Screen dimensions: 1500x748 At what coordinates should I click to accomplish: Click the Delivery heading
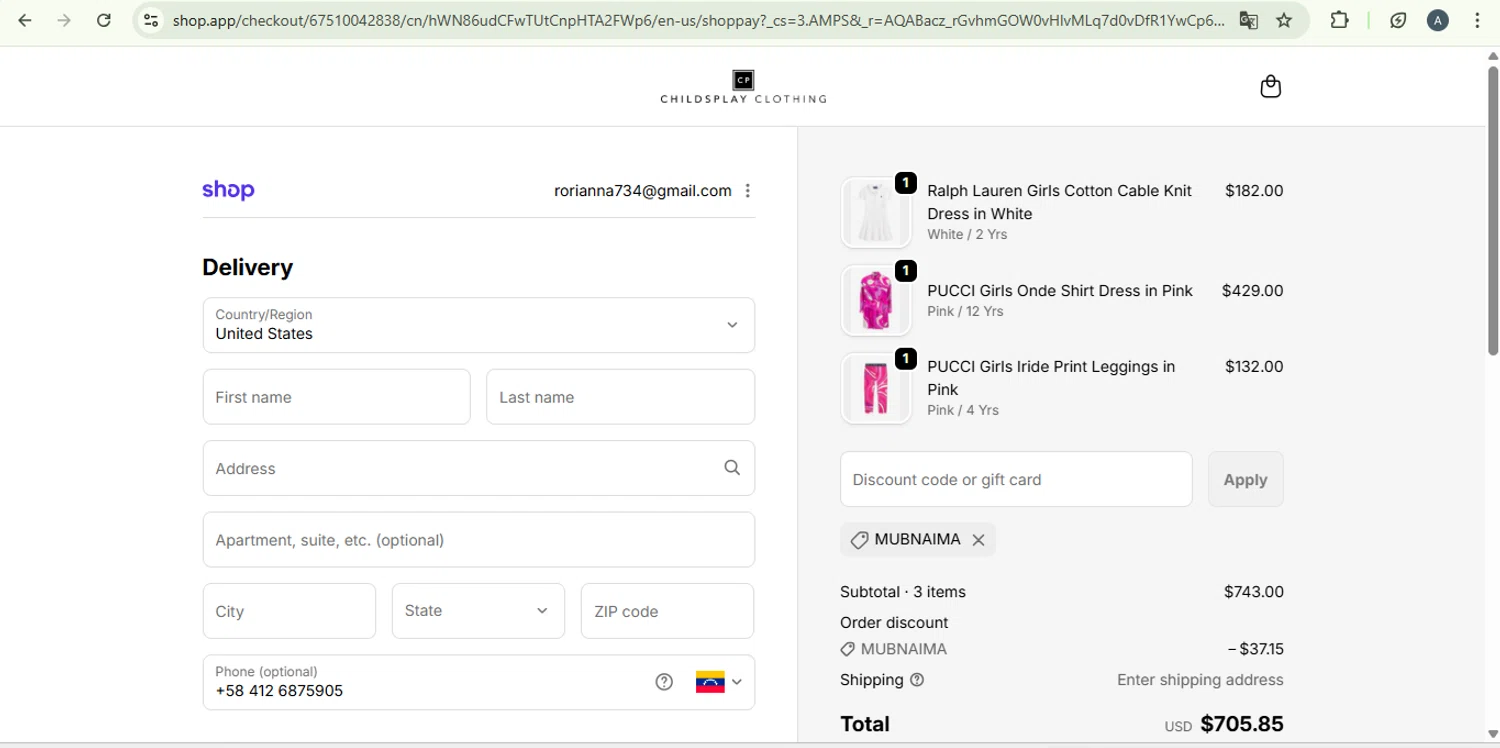point(248,267)
